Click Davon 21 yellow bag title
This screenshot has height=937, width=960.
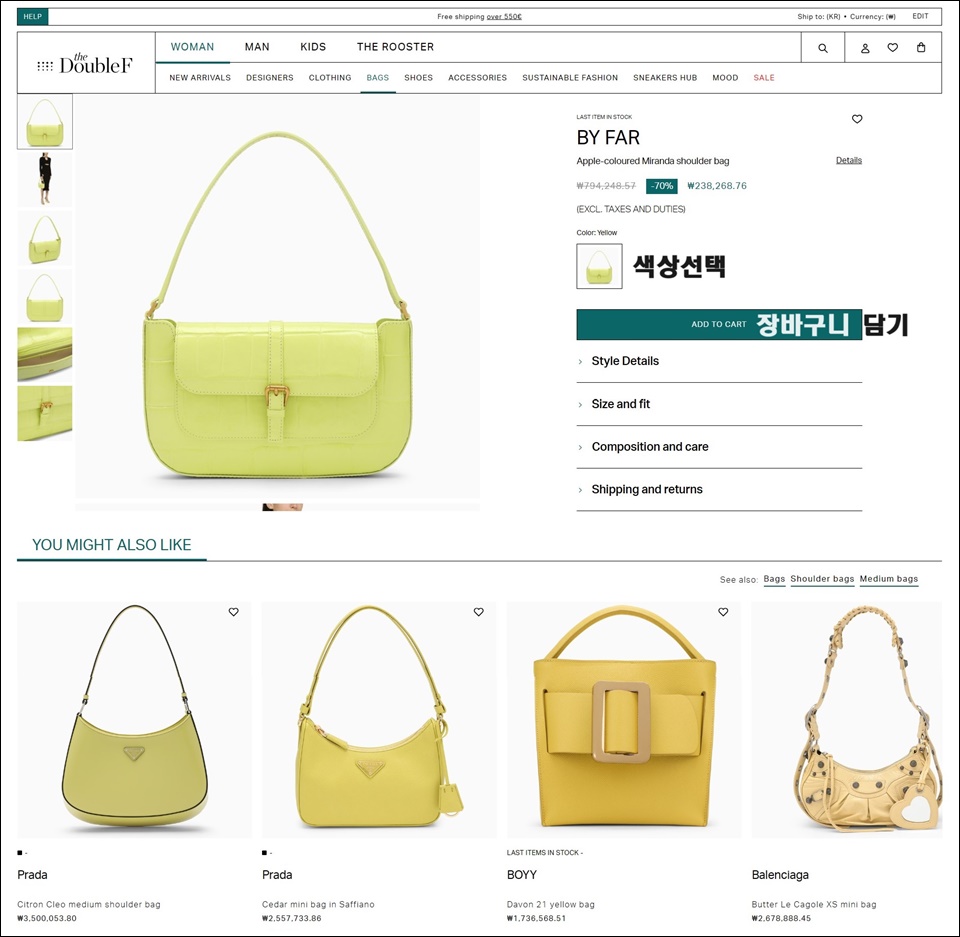550,904
